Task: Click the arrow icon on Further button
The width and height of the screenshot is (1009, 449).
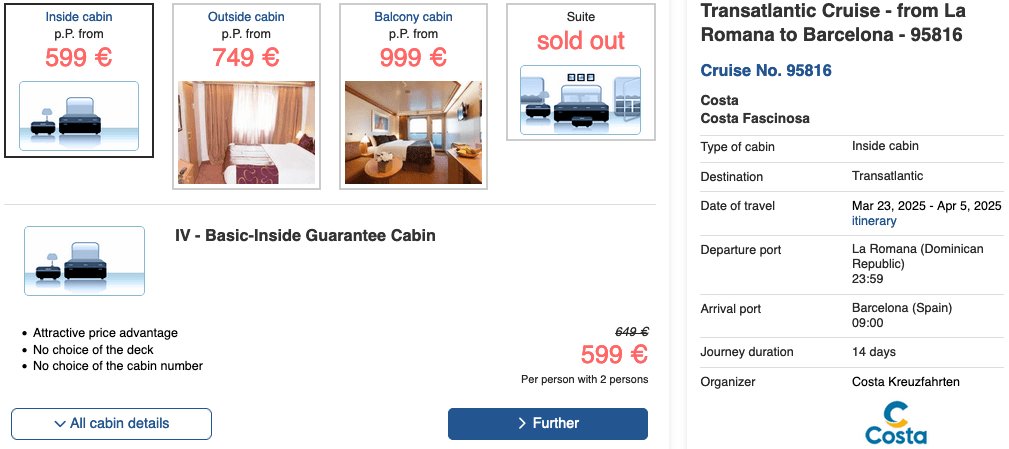Action: click(522, 424)
